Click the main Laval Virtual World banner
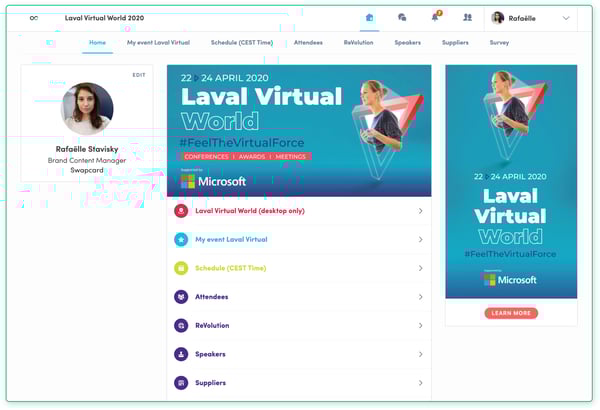600x410 pixels. coord(299,131)
